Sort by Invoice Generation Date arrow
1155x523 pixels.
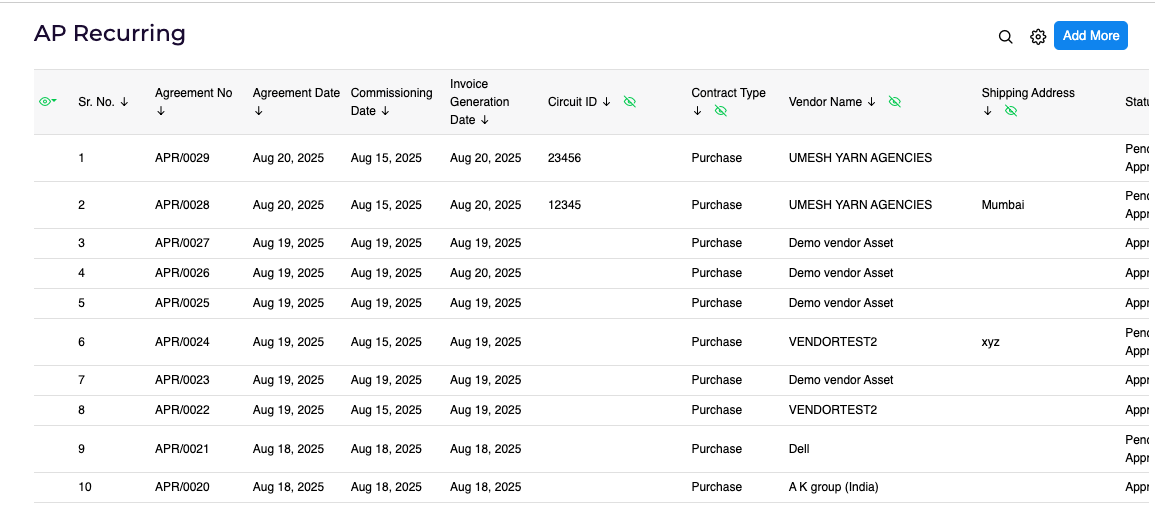[x=484, y=120]
